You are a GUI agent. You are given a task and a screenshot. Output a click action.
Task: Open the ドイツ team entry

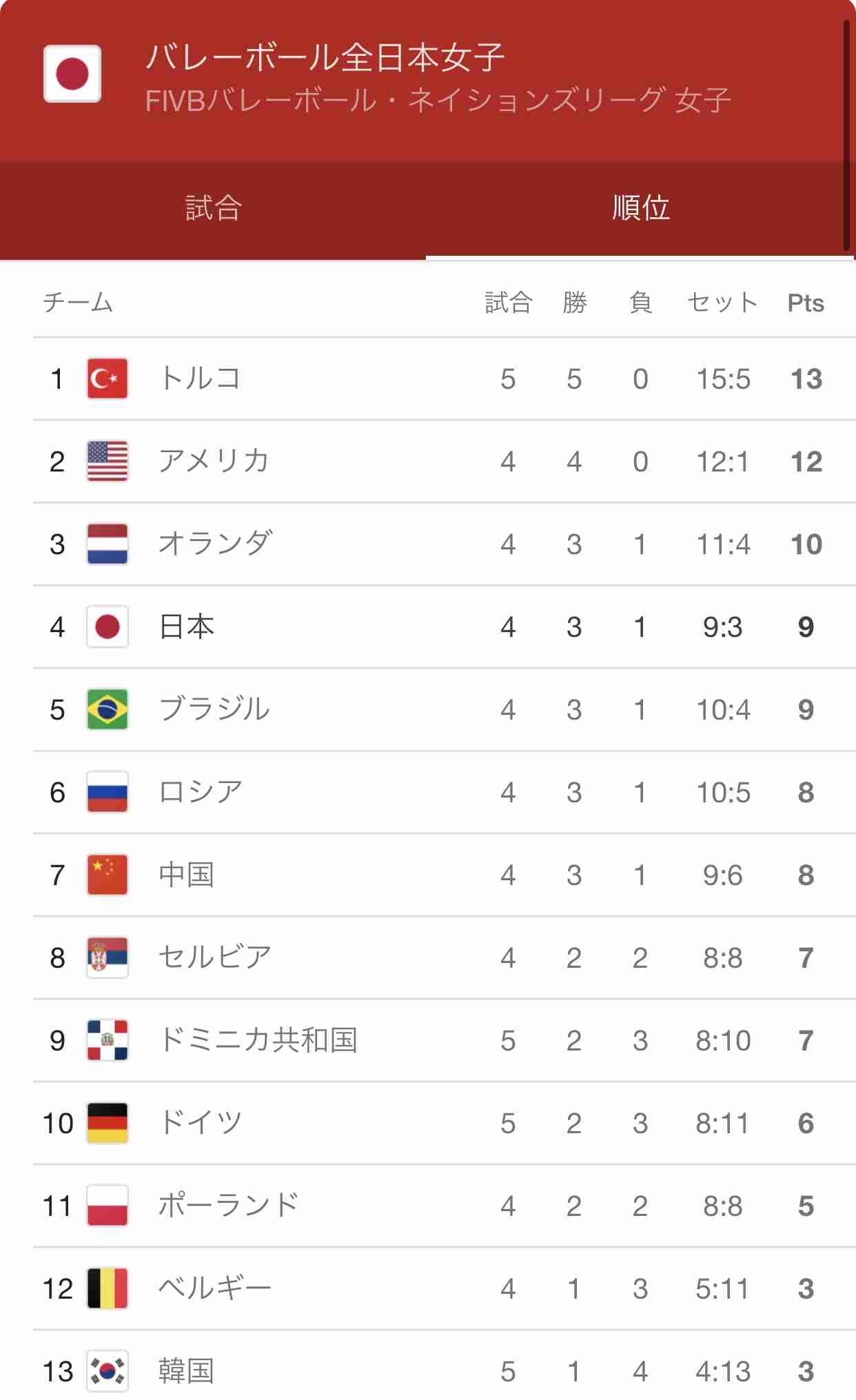point(445,1123)
